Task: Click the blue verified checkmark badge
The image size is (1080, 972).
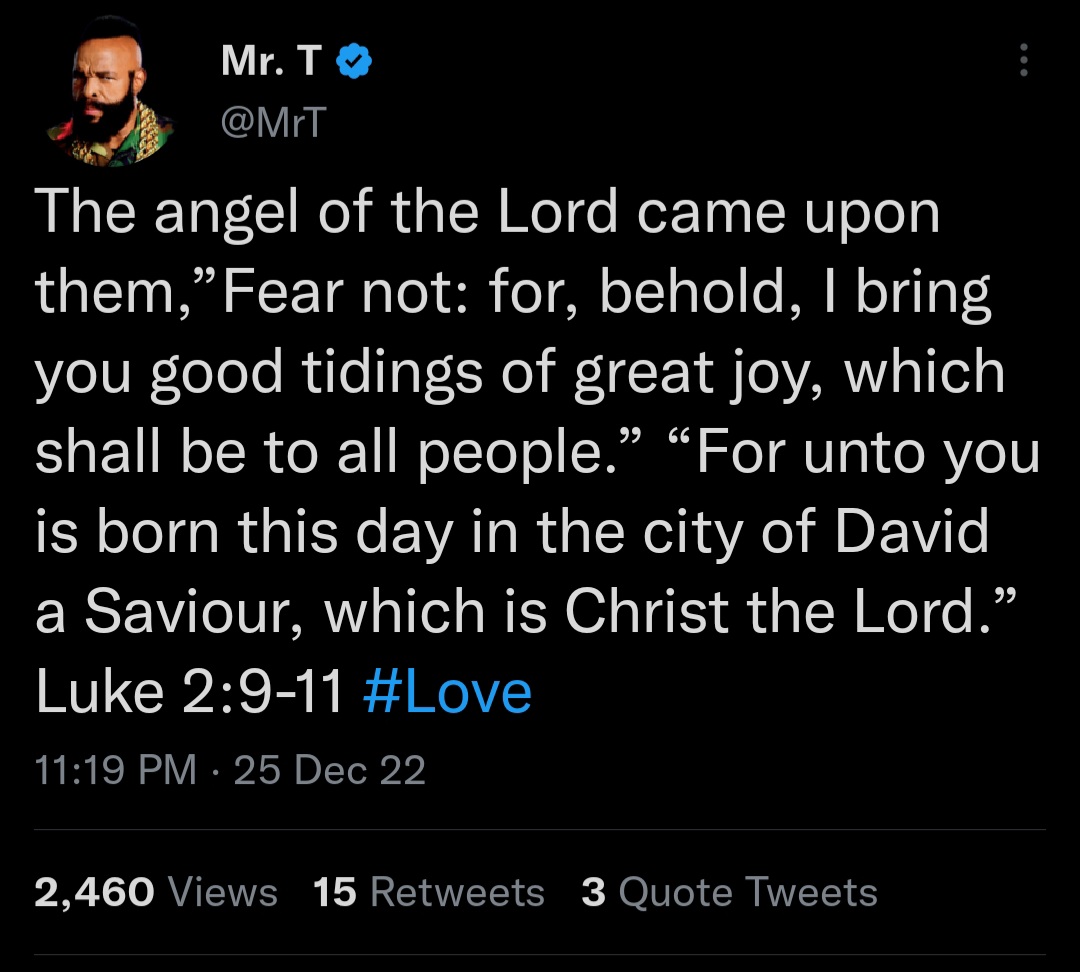Action: 354,61
